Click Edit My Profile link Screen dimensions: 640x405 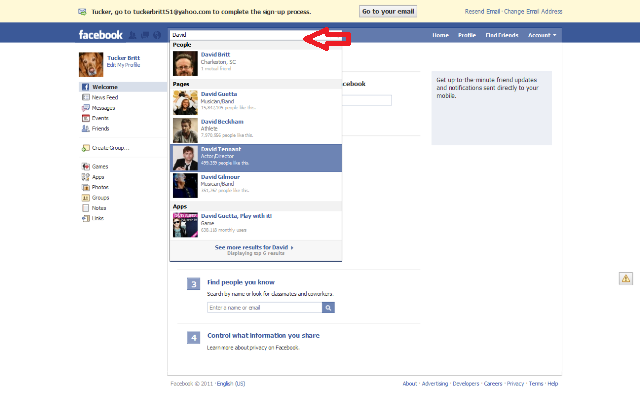123,65
